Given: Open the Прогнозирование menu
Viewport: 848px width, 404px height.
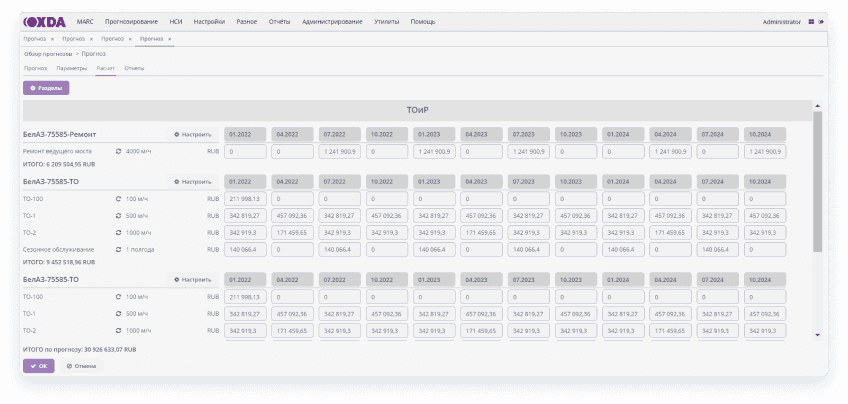Looking at the screenshot, I should pyautogui.click(x=131, y=22).
